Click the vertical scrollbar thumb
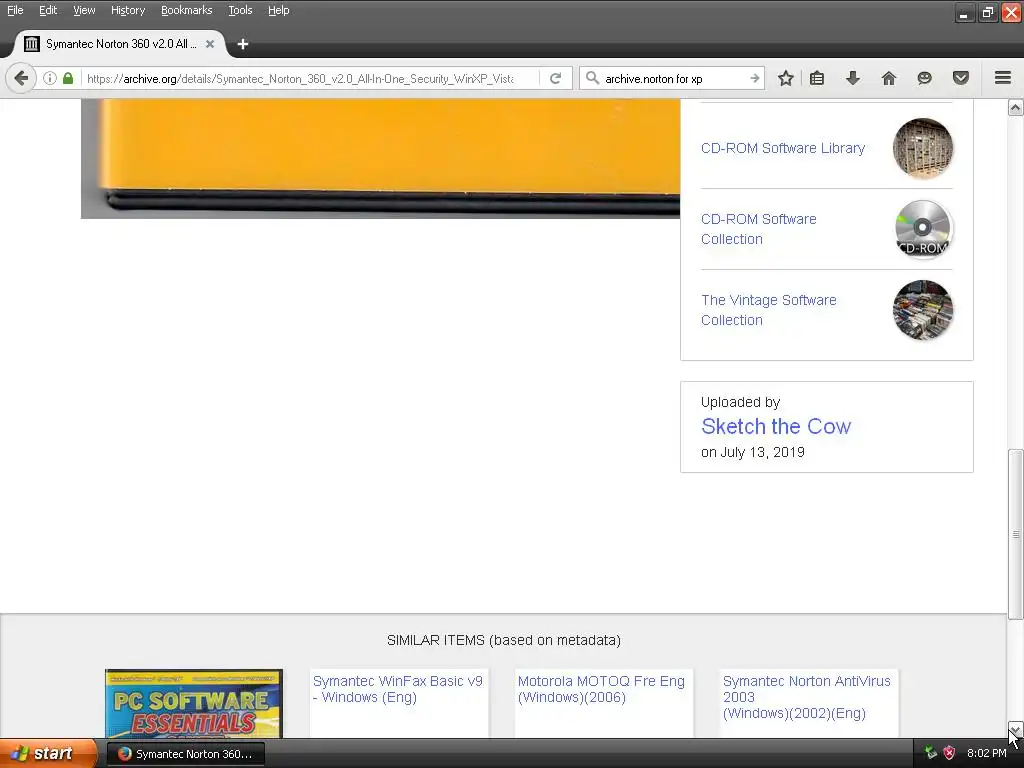Image resolution: width=1024 pixels, height=768 pixels. point(1016,534)
